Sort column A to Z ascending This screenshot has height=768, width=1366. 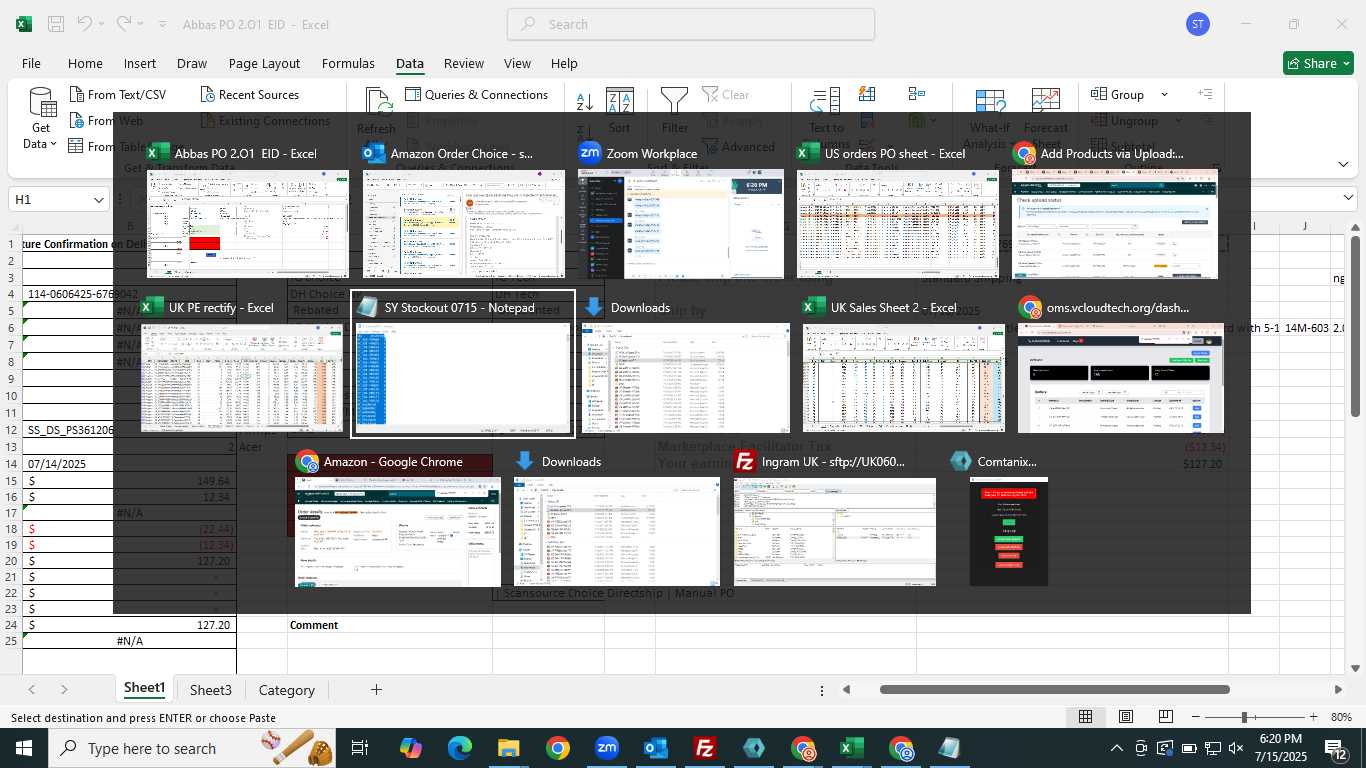click(x=585, y=101)
